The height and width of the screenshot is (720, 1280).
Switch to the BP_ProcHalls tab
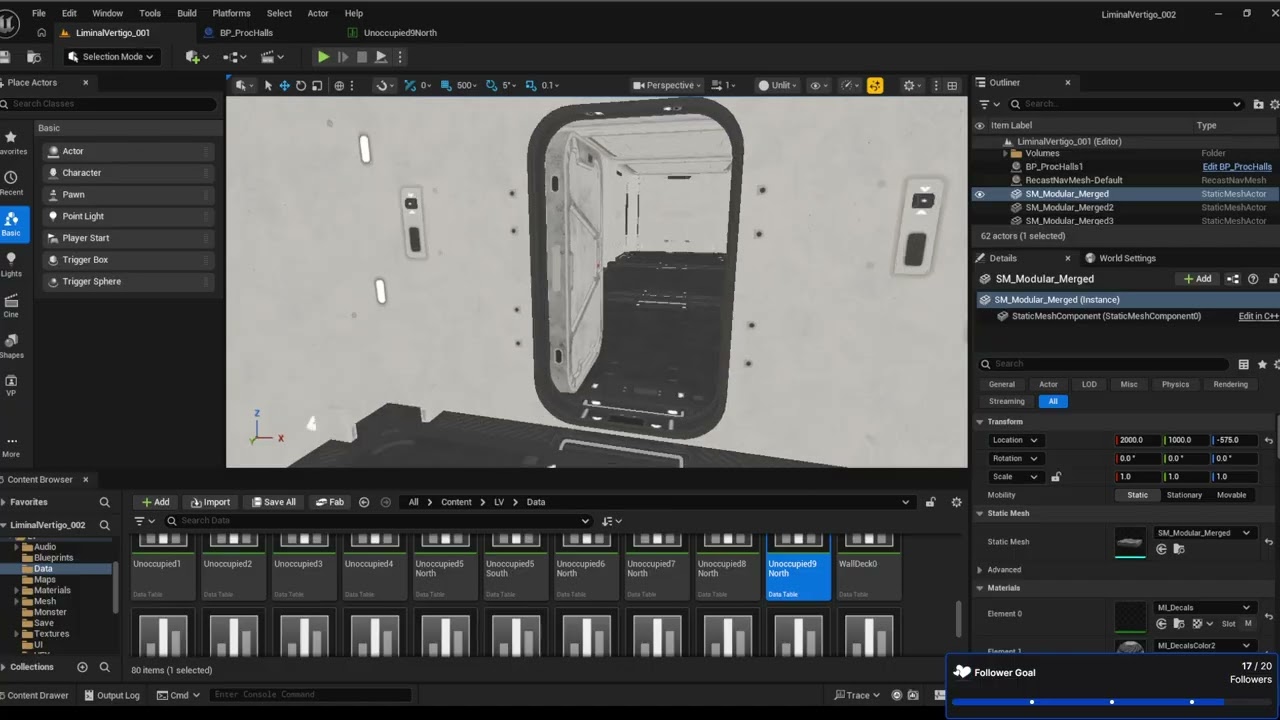coord(246,32)
